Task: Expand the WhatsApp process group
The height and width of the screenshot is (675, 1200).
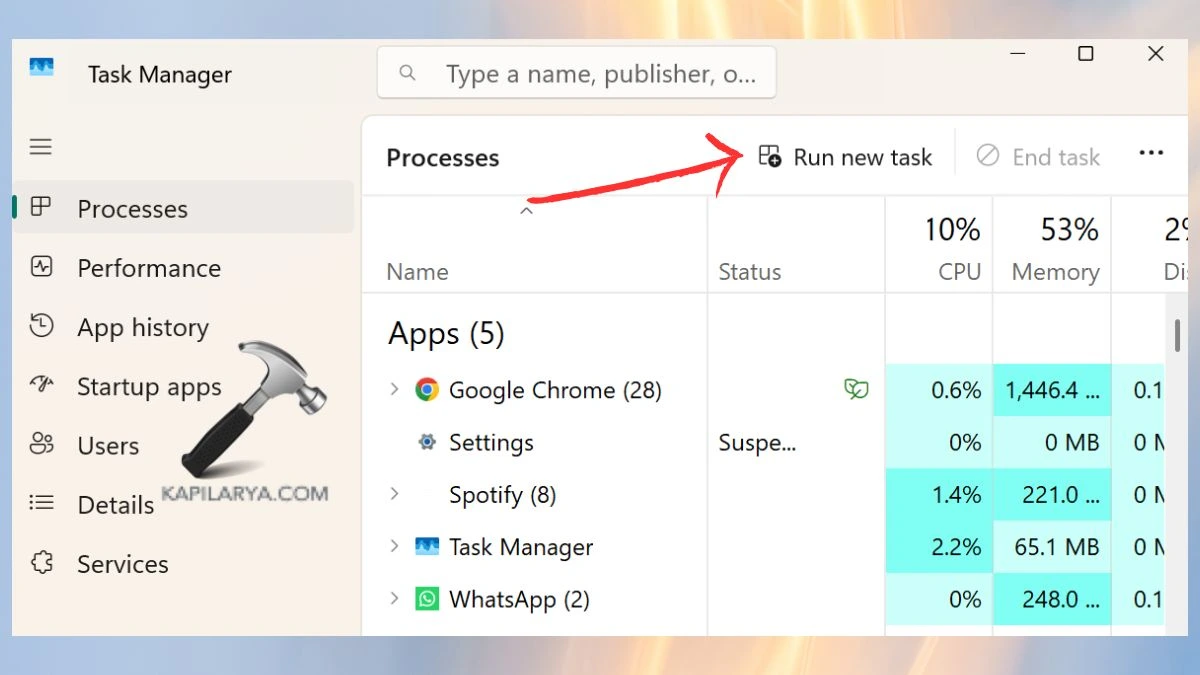Action: (394, 599)
